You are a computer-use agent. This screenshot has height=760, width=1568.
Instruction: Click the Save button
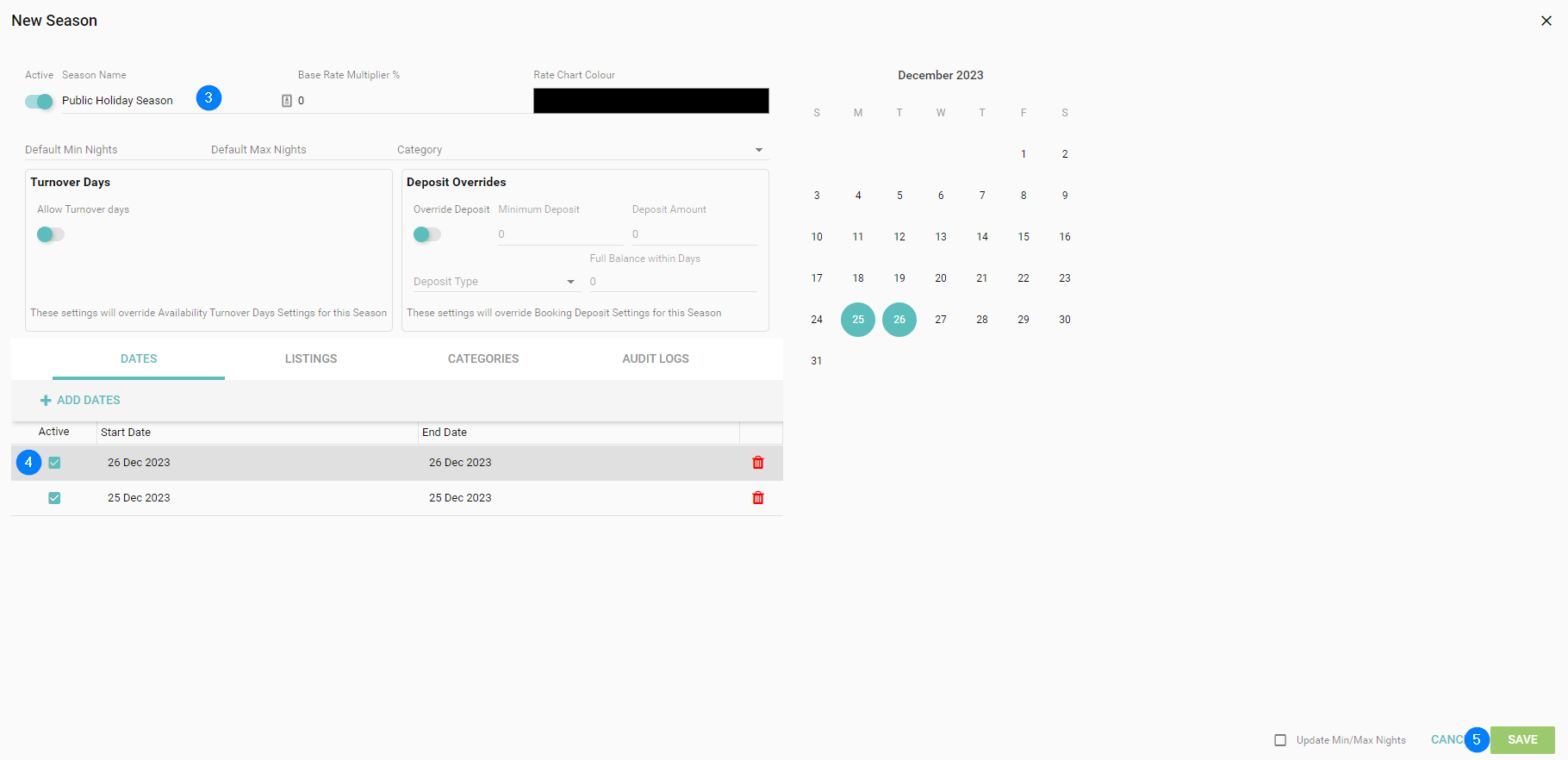click(1522, 740)
